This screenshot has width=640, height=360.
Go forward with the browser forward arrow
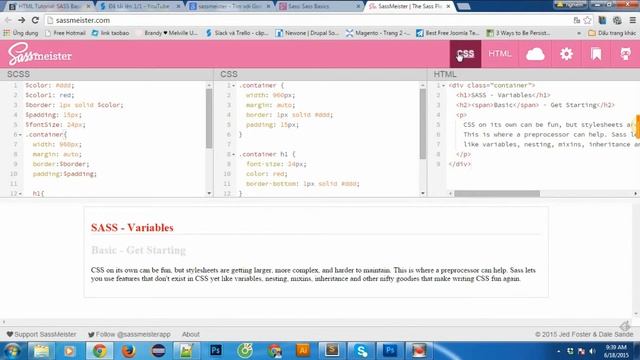tap(22, 20)
